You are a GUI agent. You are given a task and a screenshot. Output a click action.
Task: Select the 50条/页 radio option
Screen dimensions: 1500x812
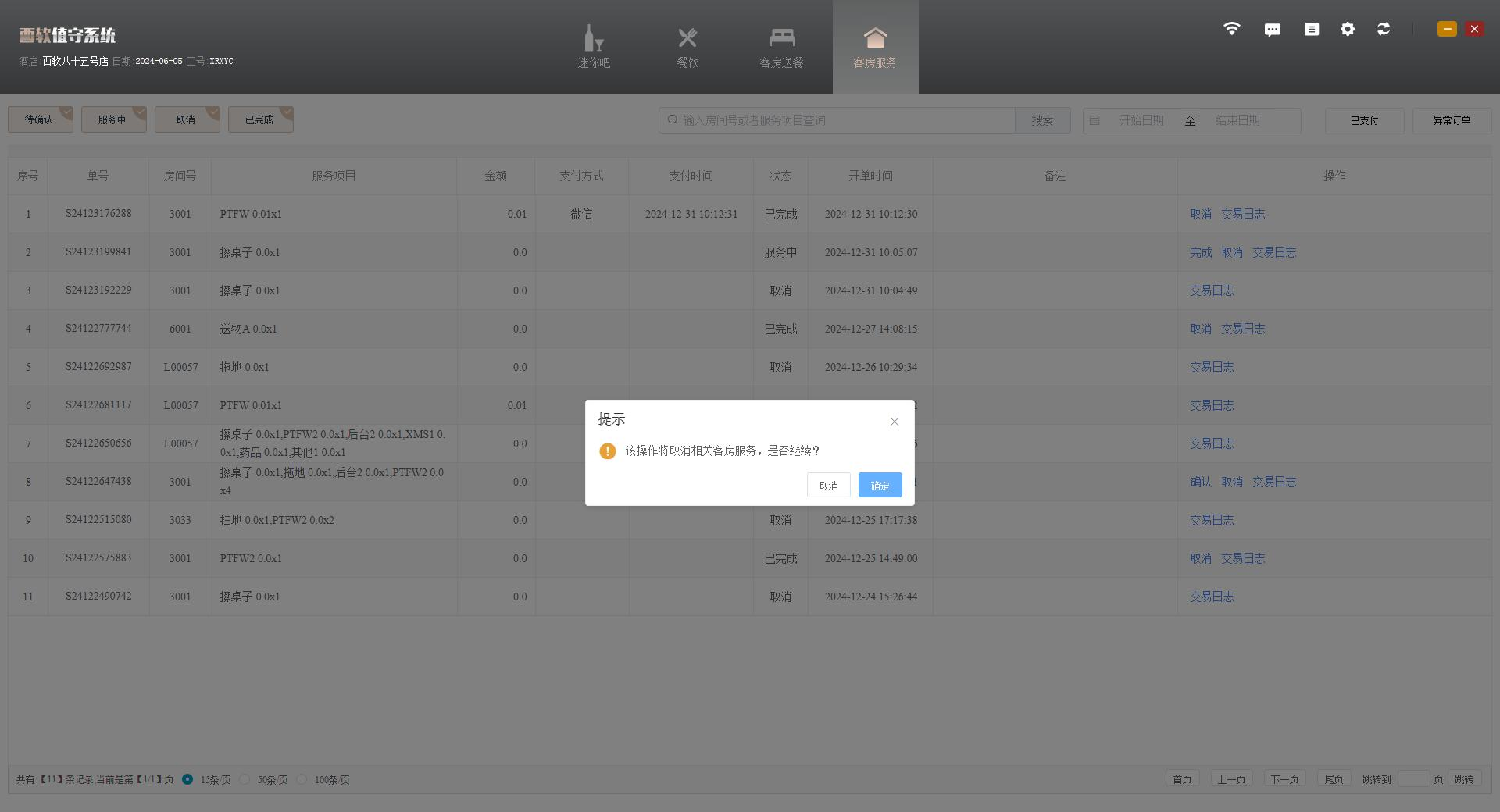(x=245, y=779)
